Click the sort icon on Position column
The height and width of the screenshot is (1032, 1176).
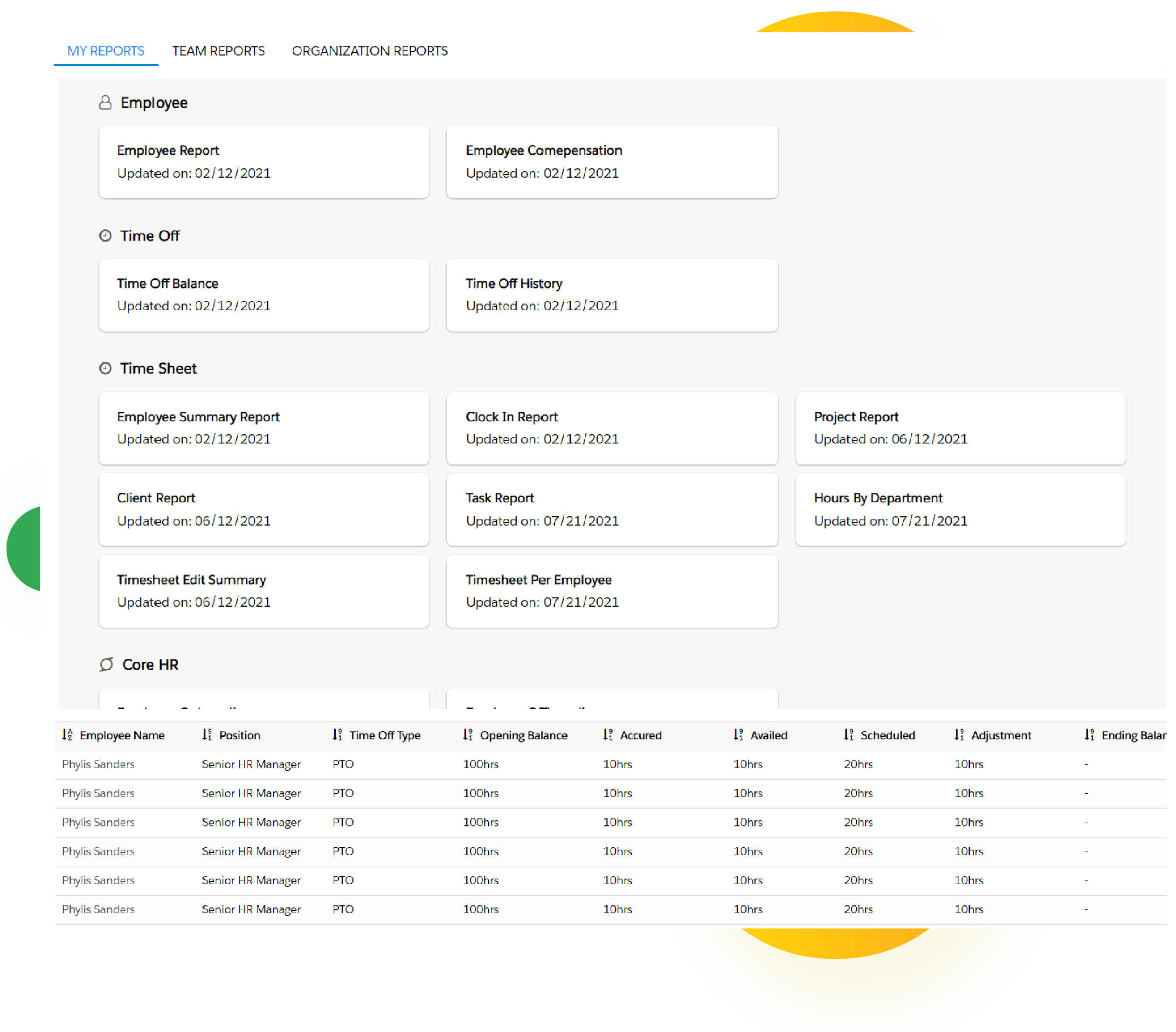pyautogui.click(x=207, y=734)
